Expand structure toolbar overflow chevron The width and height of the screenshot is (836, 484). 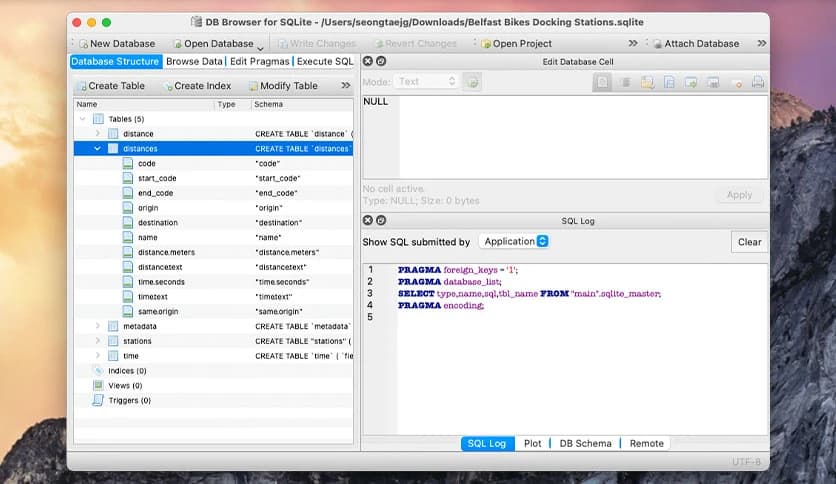345,85
